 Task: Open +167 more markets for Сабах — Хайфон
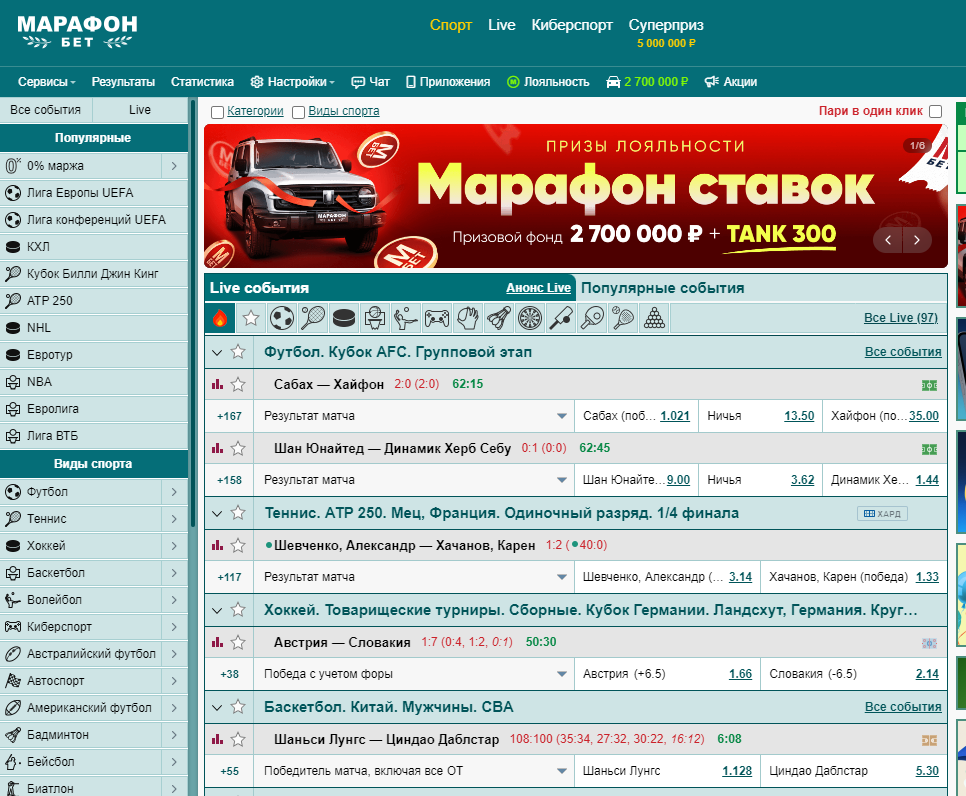pos(229,416)
